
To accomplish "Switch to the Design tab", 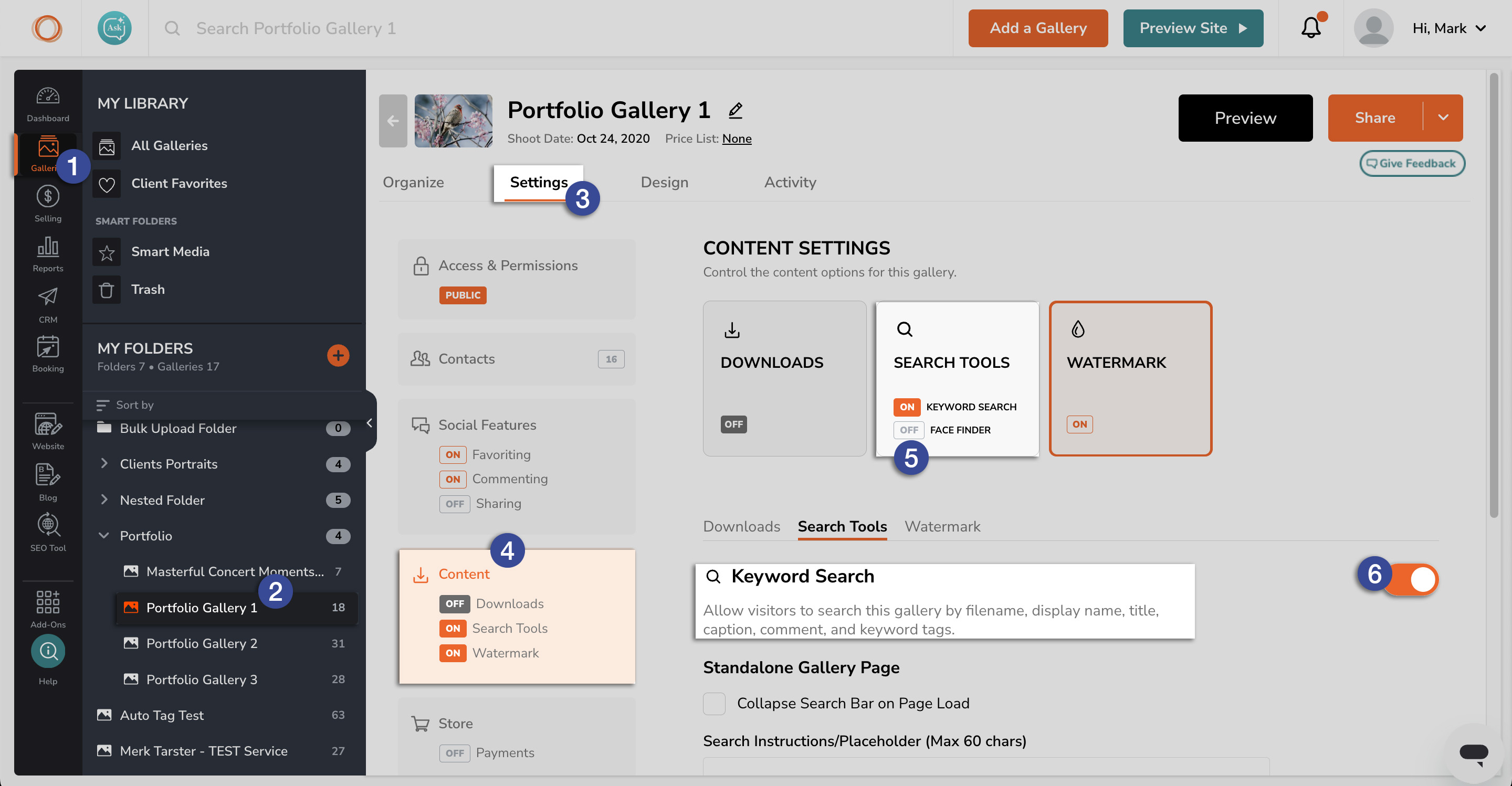I will tap(664, 183).
